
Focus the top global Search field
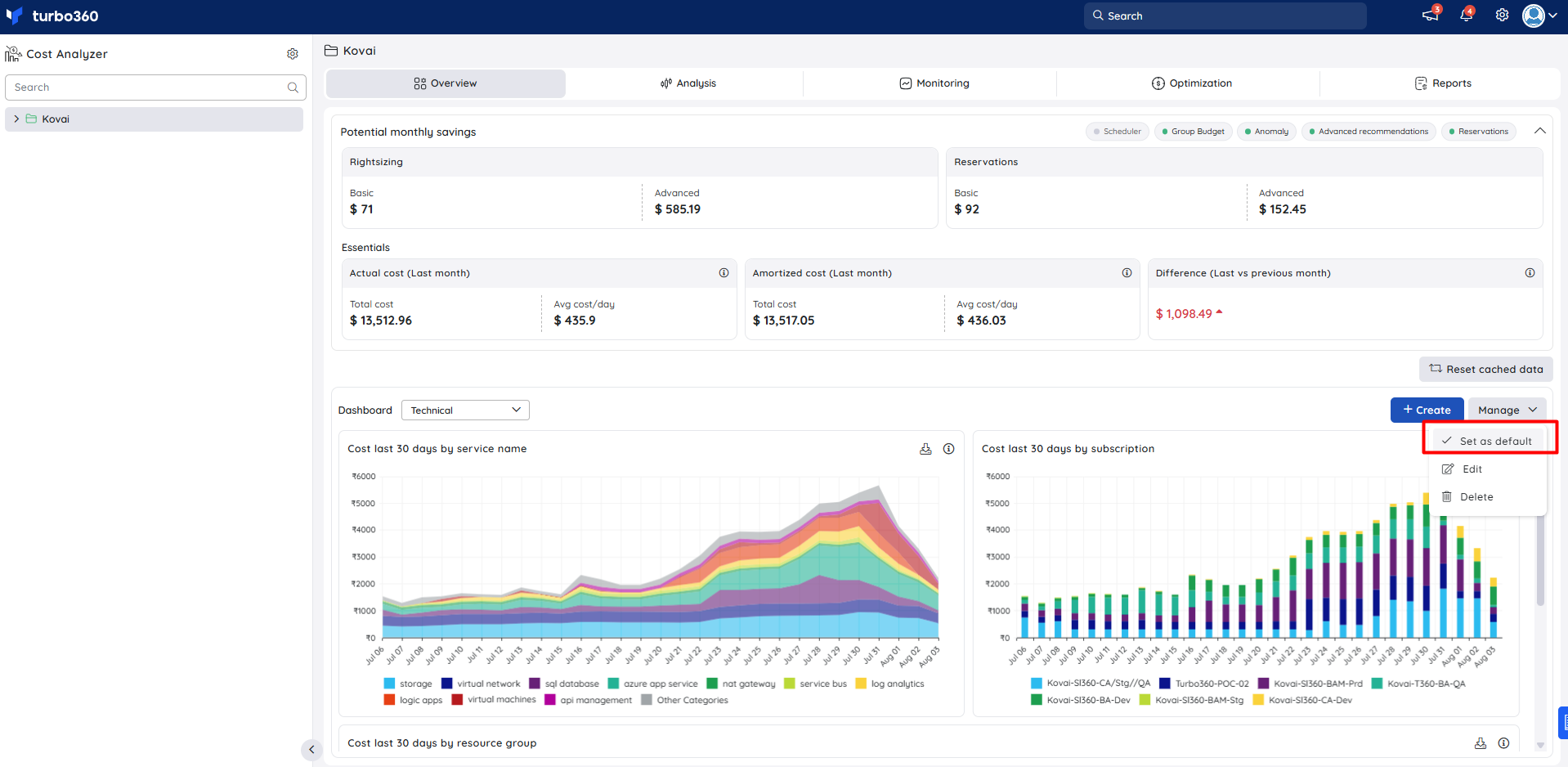1225,16
